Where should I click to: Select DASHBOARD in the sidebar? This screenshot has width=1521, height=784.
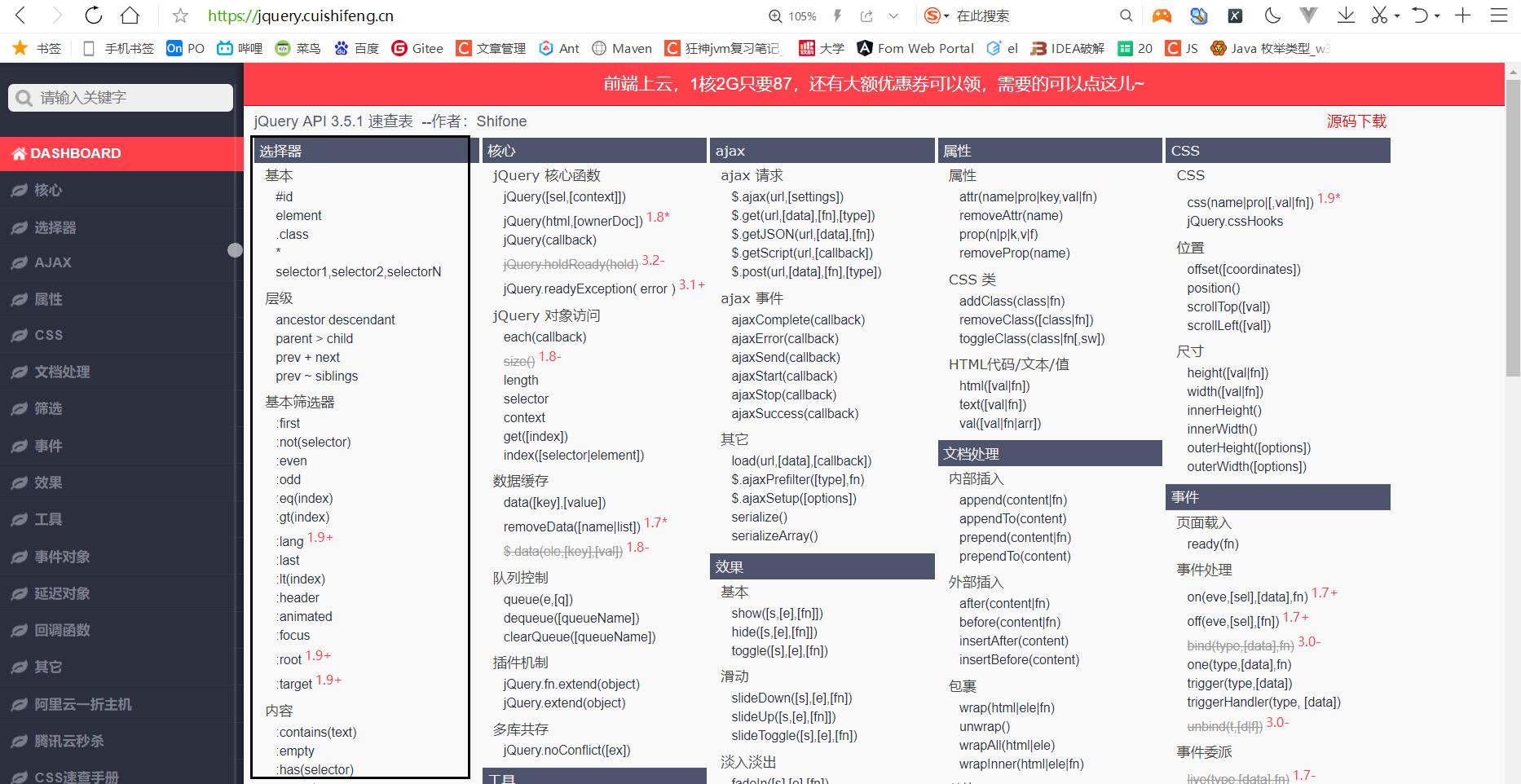[x=121, y=153]
